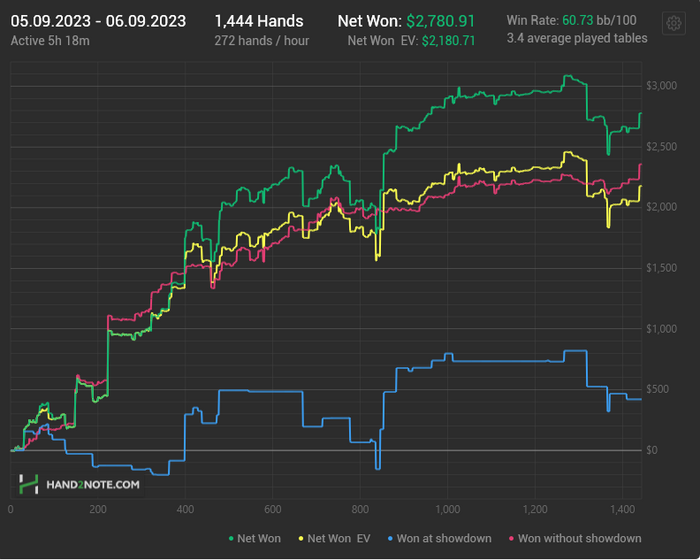Image resolution: width=700 pixels, height=560 pixels.
Task: Click the Net Won value $2,780.91
Action: 441,21
